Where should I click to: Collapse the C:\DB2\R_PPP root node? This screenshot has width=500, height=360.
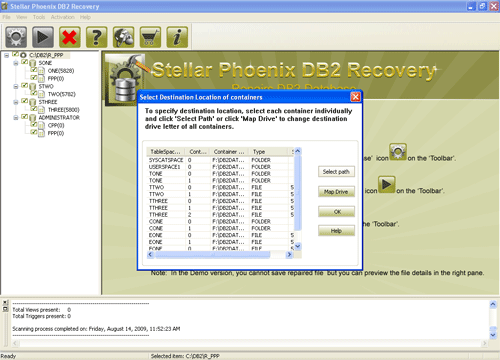6,55
